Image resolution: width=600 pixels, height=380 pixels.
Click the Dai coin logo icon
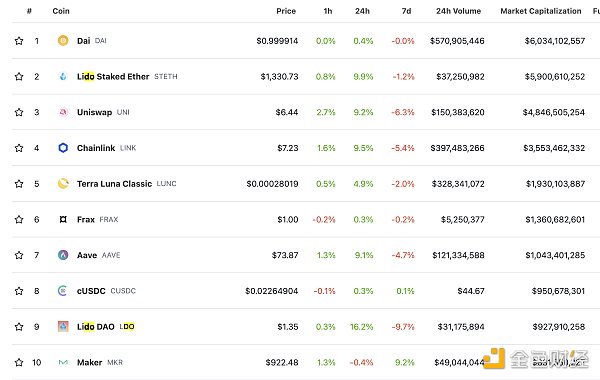[63, 41]
